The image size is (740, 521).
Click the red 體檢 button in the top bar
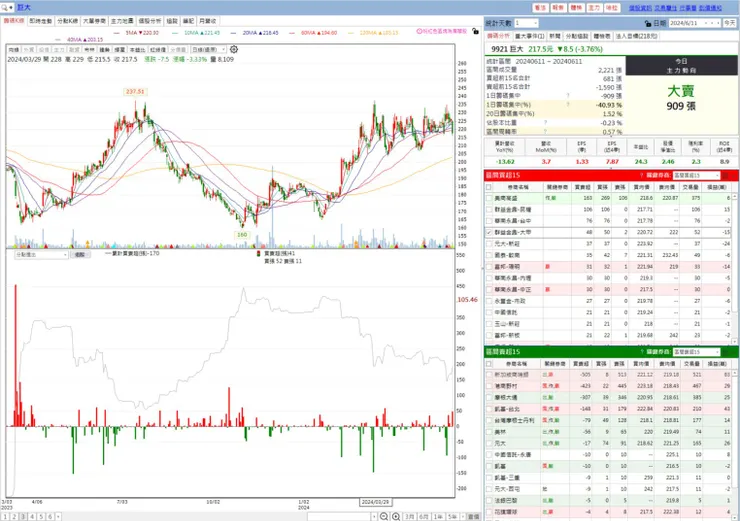[x=576, y=8]
